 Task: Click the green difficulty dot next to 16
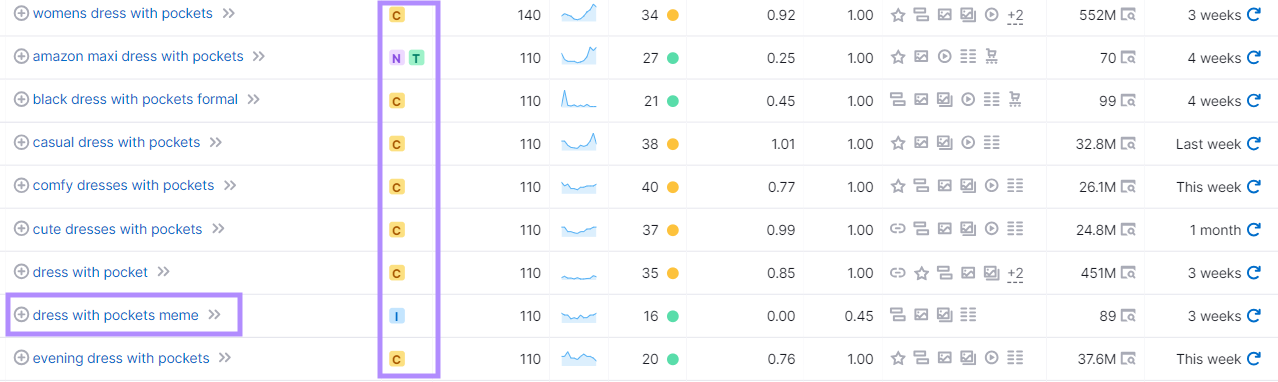673,316
